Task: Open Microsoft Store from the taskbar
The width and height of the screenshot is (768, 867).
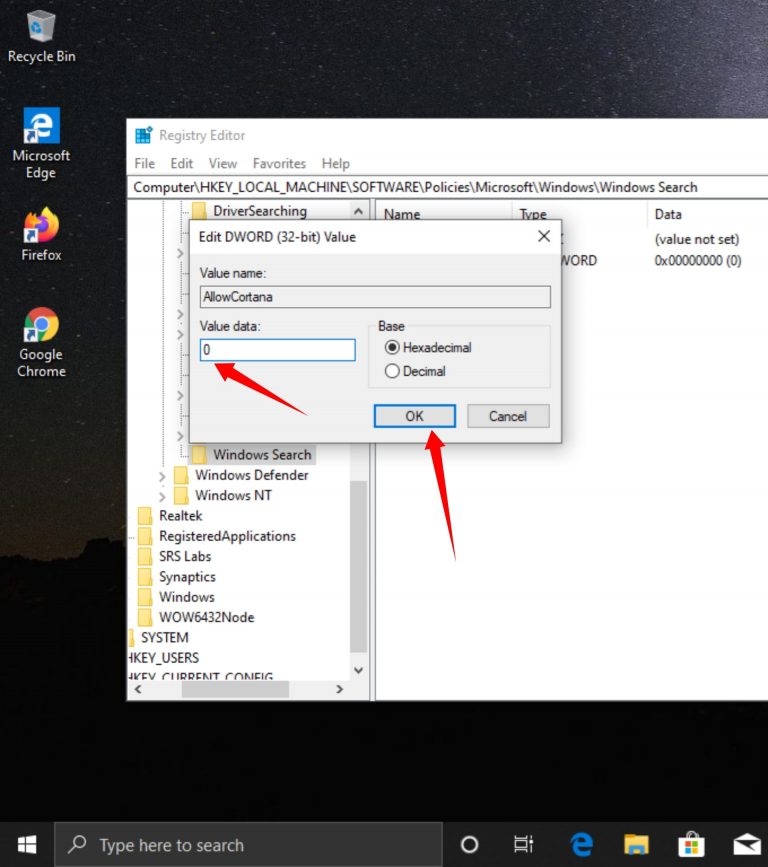Action: pos(691,844)
